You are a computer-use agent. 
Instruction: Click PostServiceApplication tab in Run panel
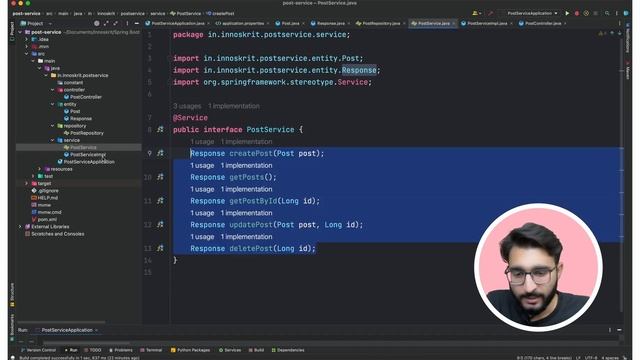[67, 330]
